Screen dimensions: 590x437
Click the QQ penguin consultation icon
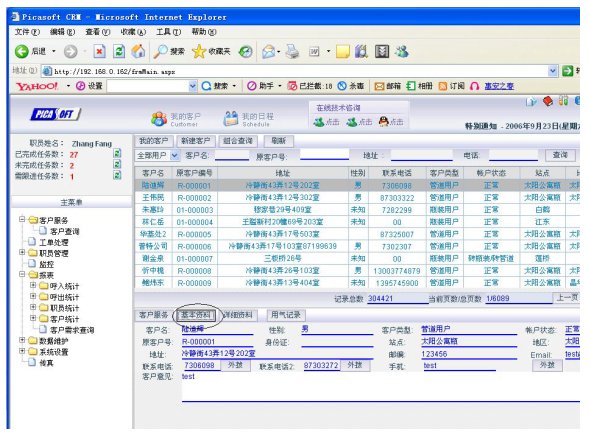(383, 122)
